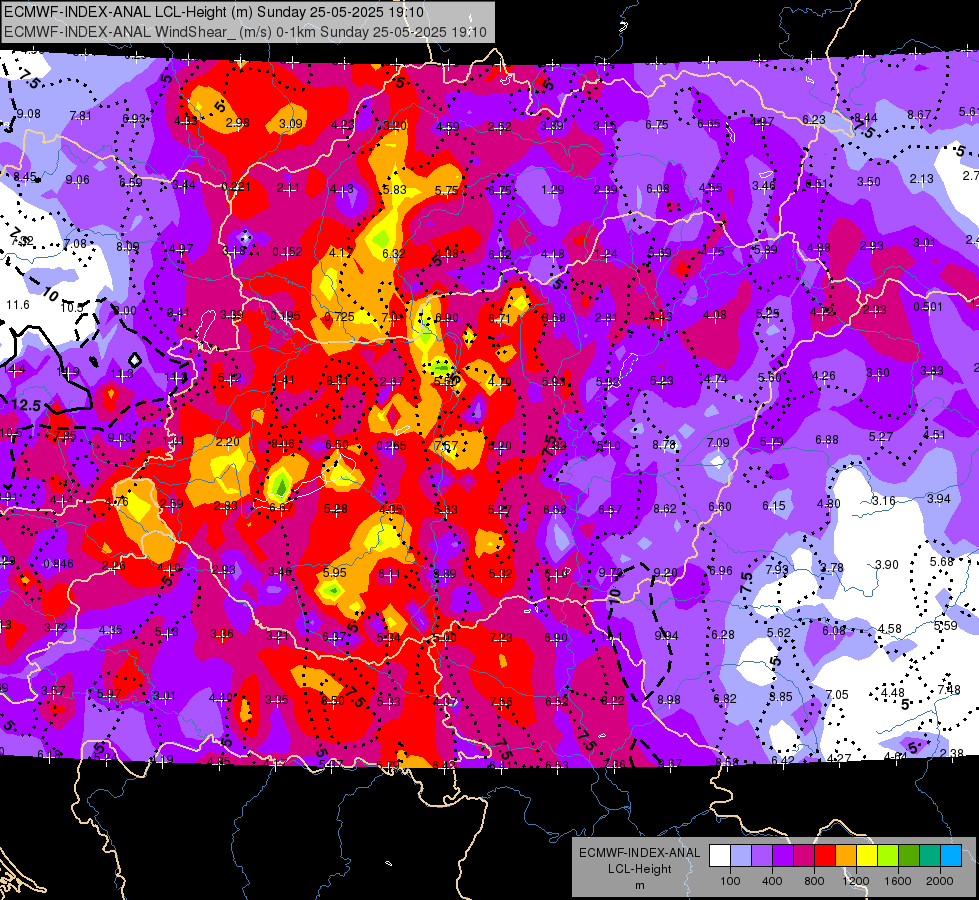The width and height of the screenshot is (979, 900).
Task: Click the teal legend color swatch
Action: 930,855
